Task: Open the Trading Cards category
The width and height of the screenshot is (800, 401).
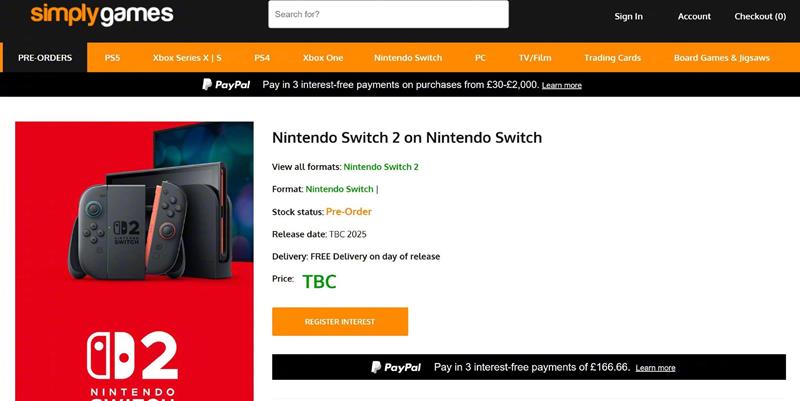Action: (x=612, y=58)
